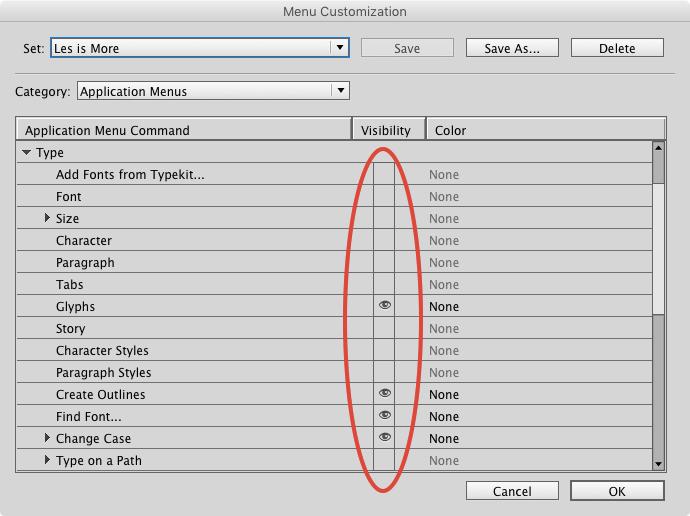Select the Change Case label
This screenshot has width=690, height=516.
pos(93,439)
